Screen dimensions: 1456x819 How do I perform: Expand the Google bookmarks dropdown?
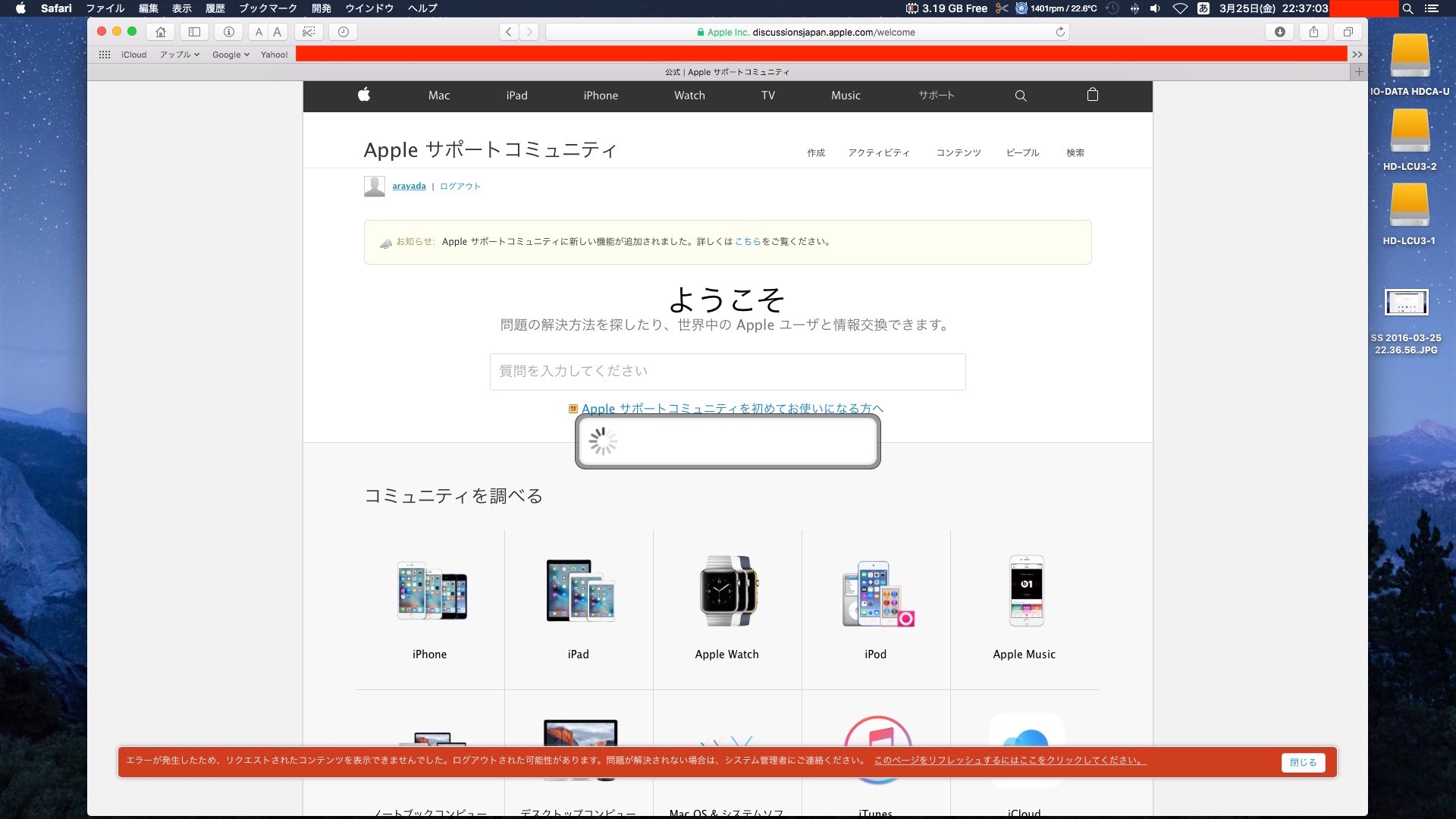[231, 55]
